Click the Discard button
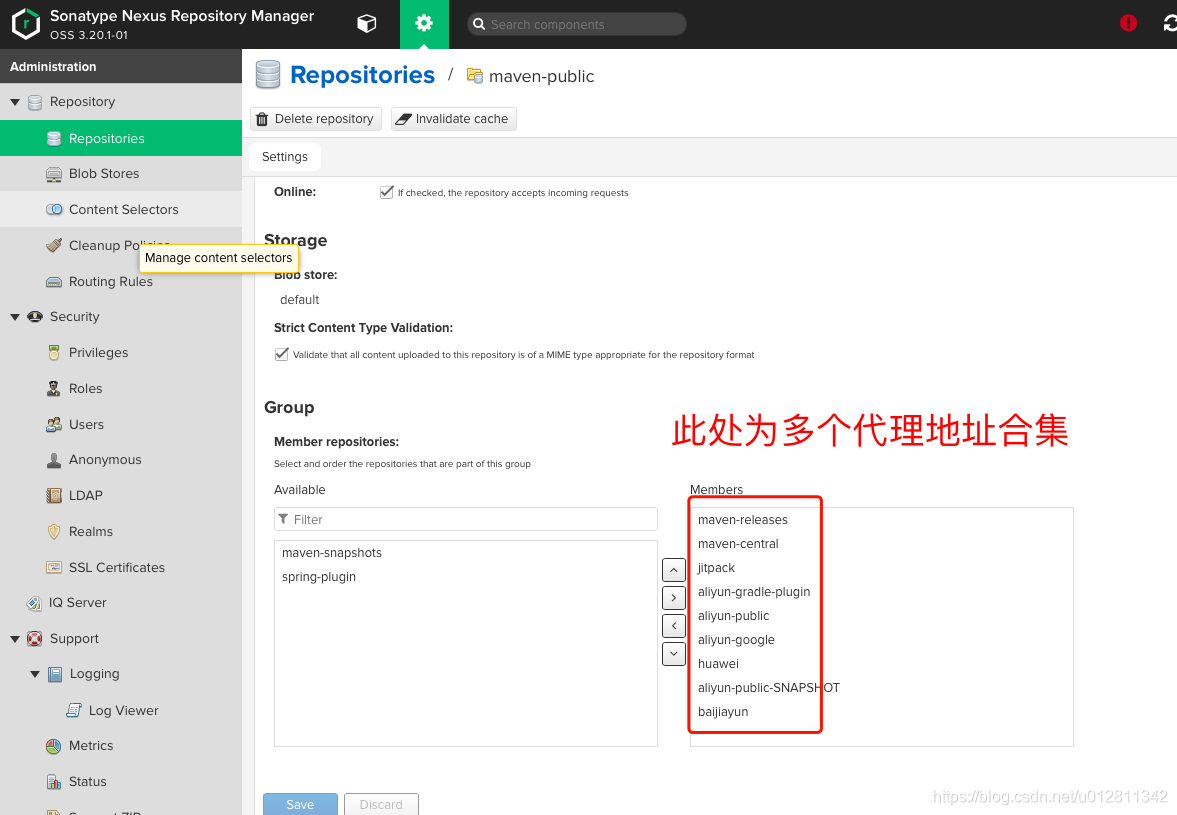Image resolution: width=1177 pixels, height=815 pixels. point(381,804)
